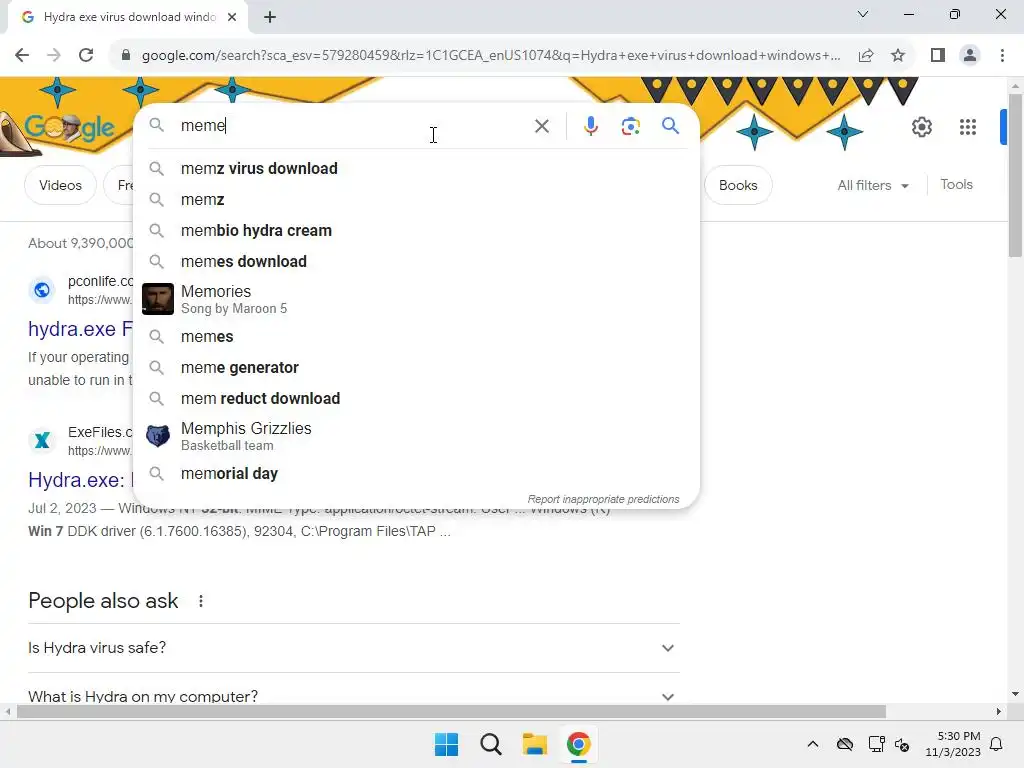Open the tab search dropdown arrow

(x=862, y=14)
